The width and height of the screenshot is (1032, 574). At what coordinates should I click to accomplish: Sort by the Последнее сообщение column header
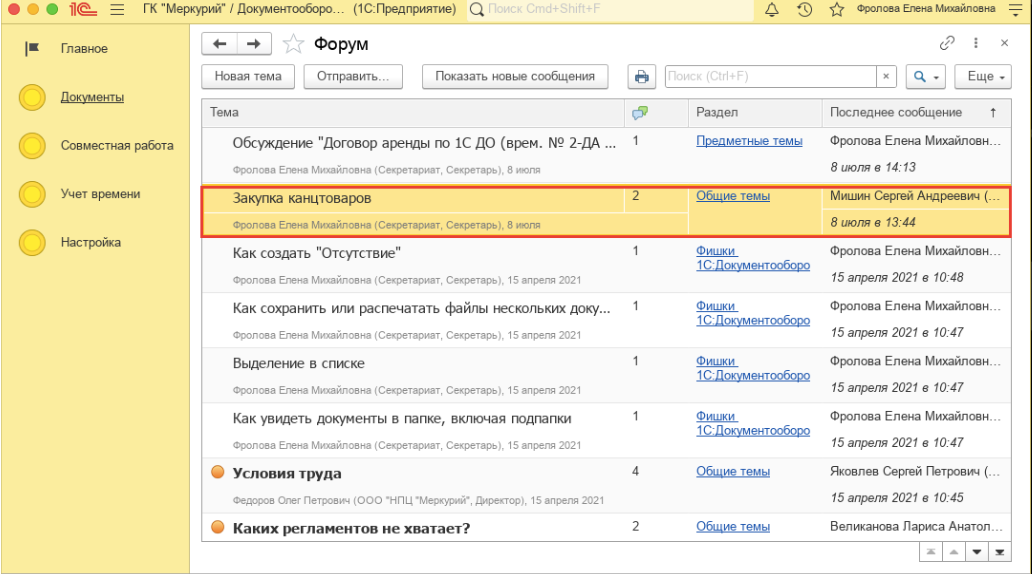click(x=896, y=112)
